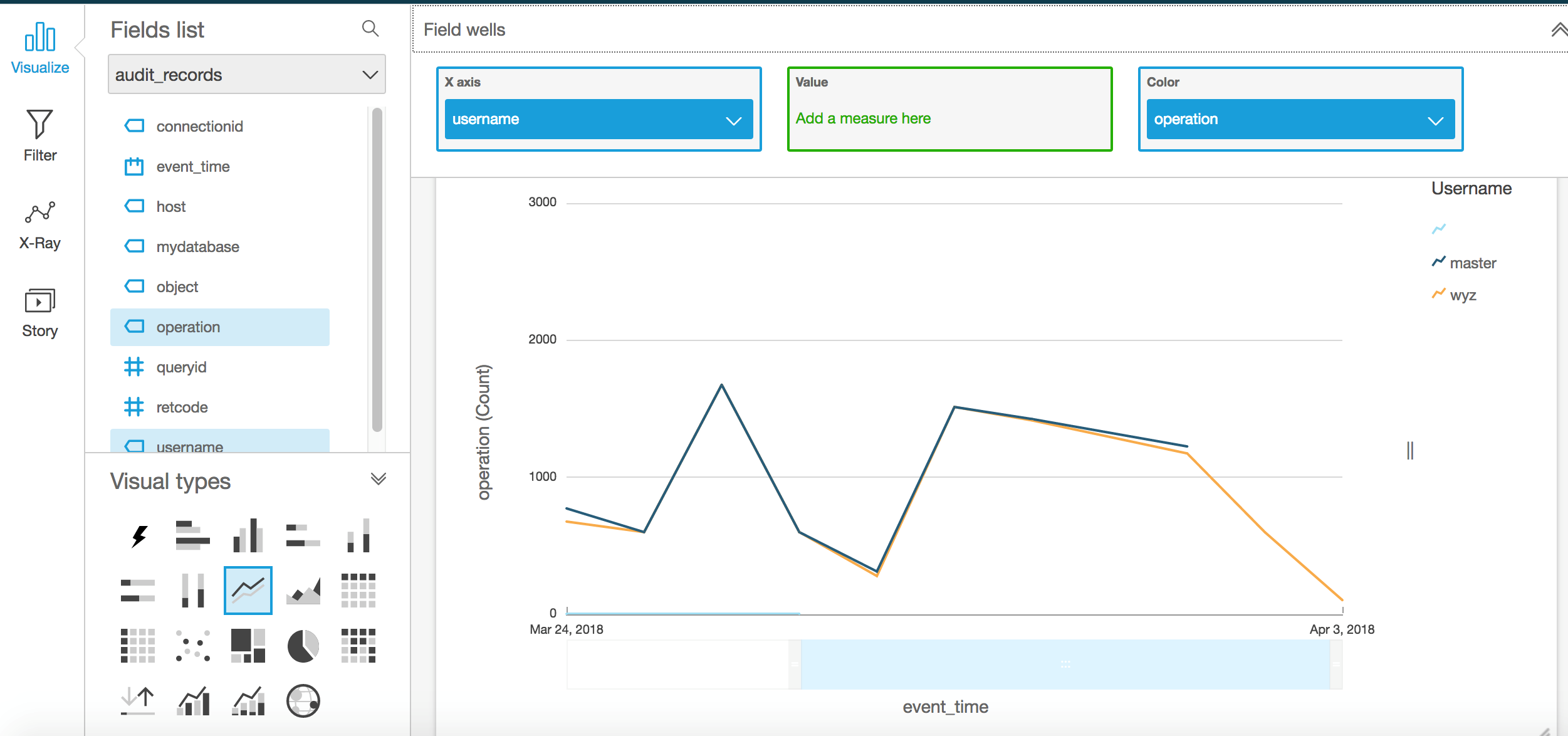Select the geospatial map visual type

coord(303,701)
